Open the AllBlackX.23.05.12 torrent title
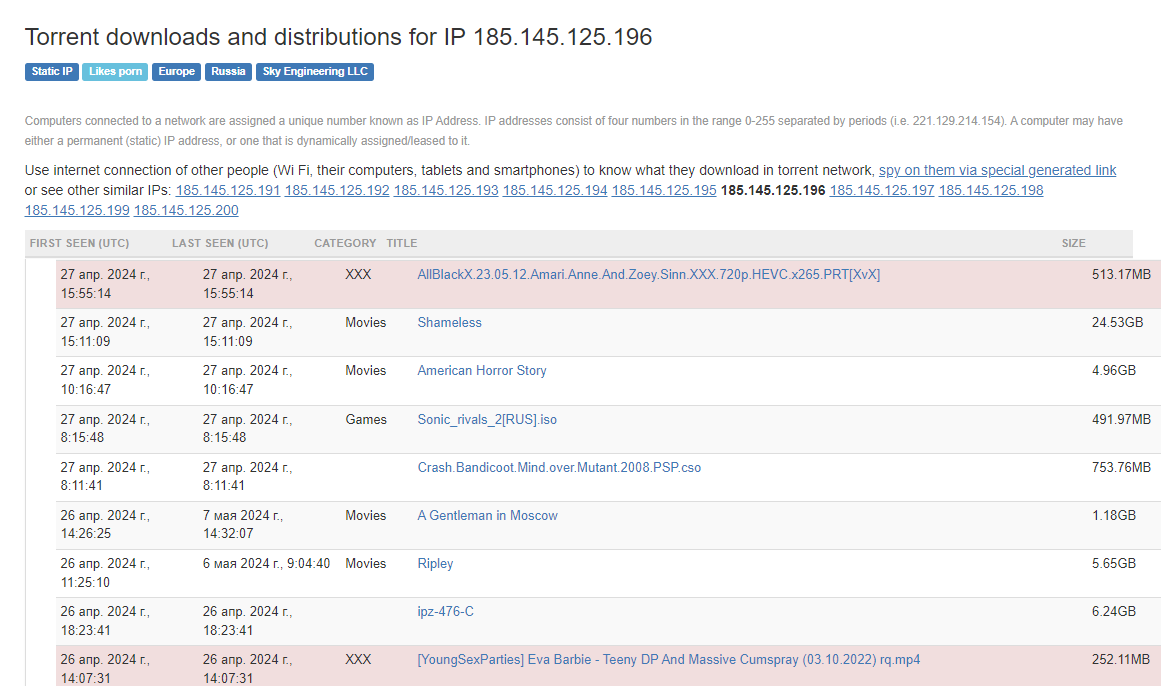 pyautogui.click(x=649, y=275)
